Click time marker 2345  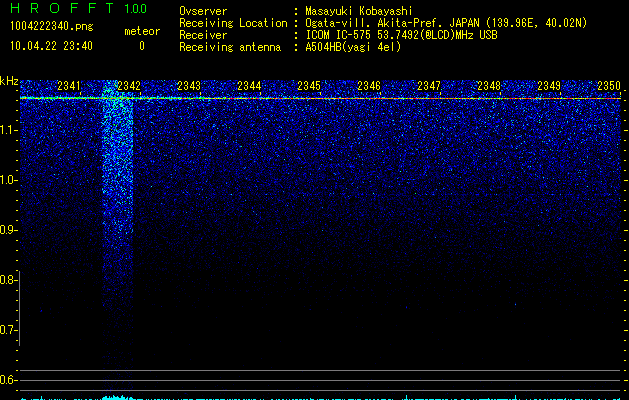(309, 86)
